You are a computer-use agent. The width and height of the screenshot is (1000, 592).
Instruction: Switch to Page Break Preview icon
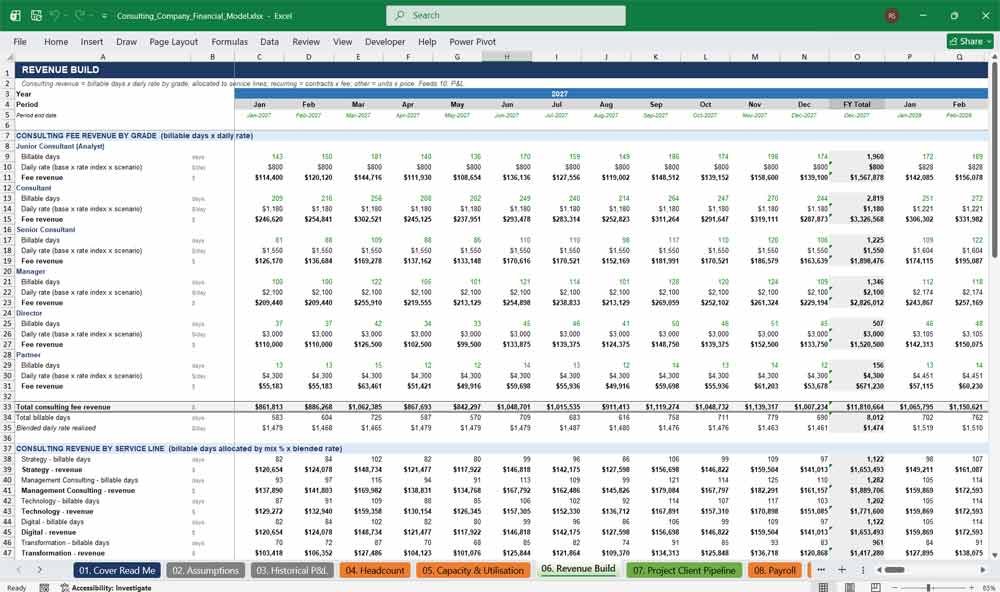click(x=876, y=587)
